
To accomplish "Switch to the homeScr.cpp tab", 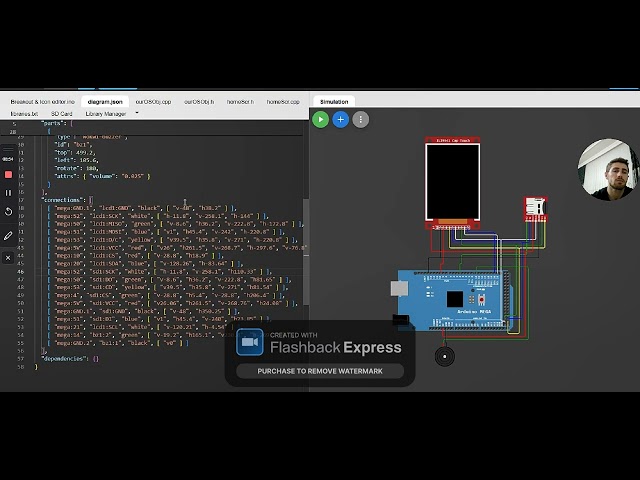I will pyautogui.click(x=283, y=102).
